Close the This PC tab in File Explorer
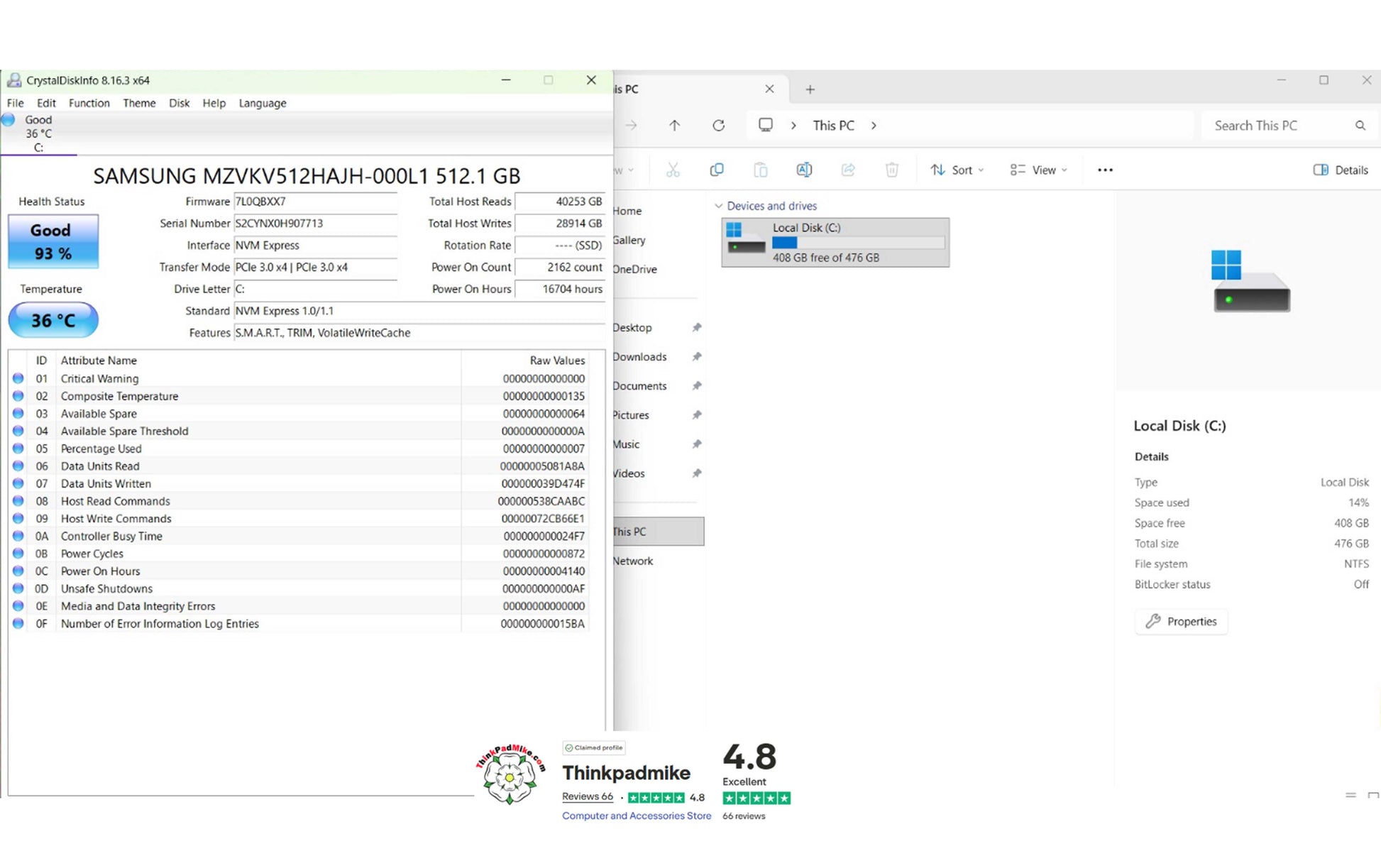This screenshot has height=868, width=1381. (x=769, y=89)
